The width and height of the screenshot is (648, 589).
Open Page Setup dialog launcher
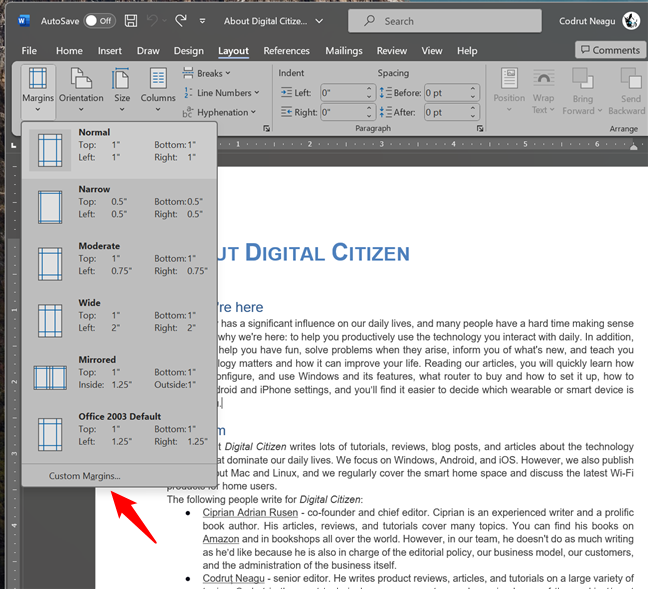[267, 129]
